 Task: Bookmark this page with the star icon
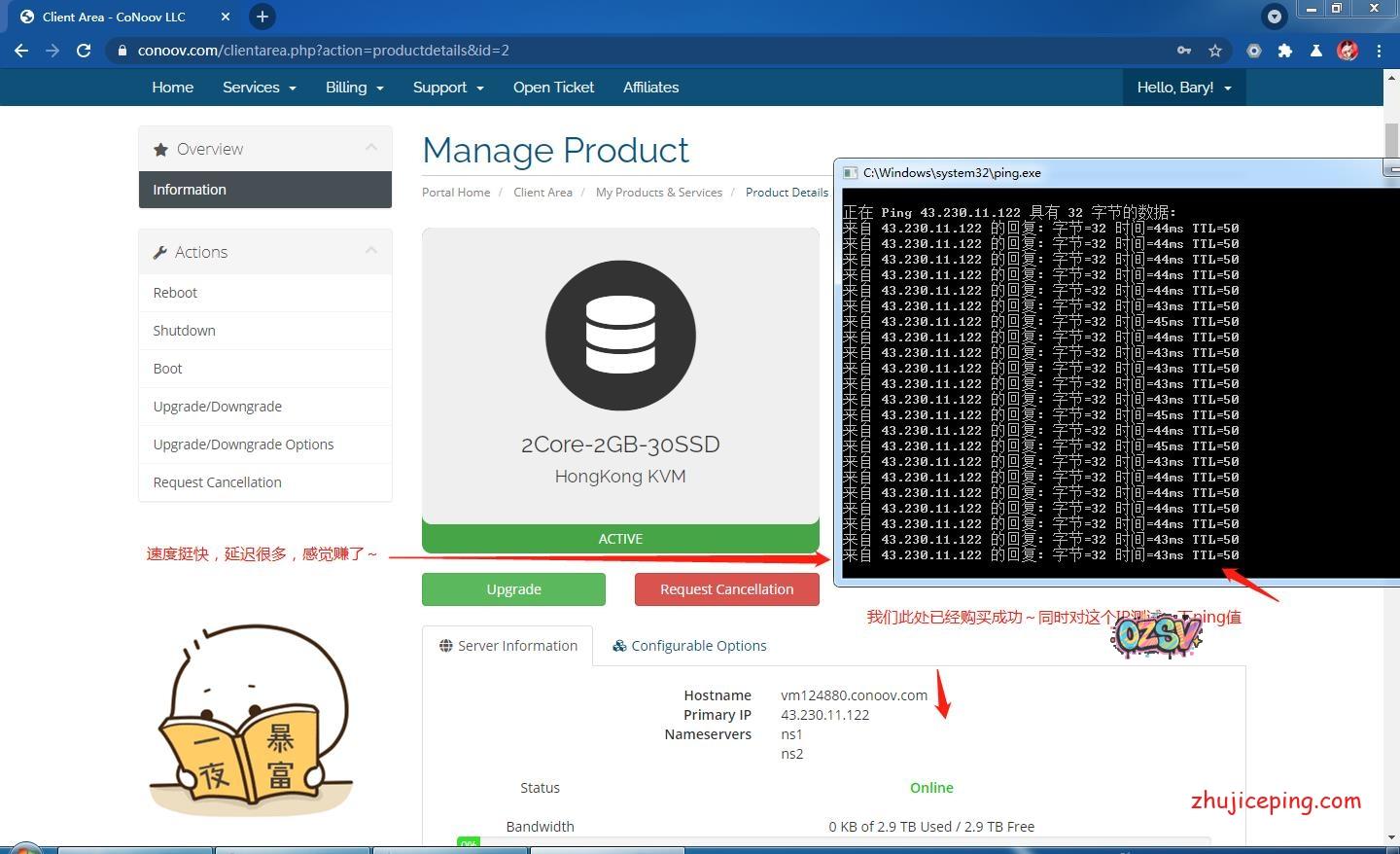pyautogui.click(x=1214, y=51)
